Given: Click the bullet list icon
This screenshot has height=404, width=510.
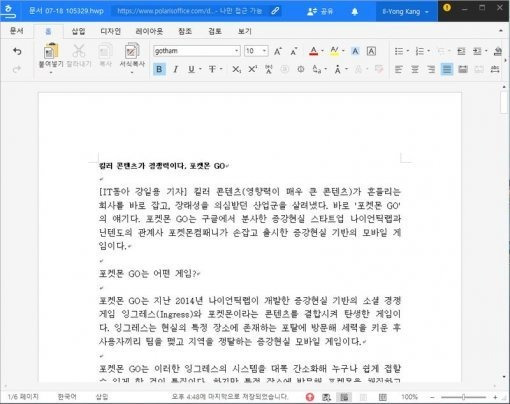Looking at the screenshot, I should (399, 51).
